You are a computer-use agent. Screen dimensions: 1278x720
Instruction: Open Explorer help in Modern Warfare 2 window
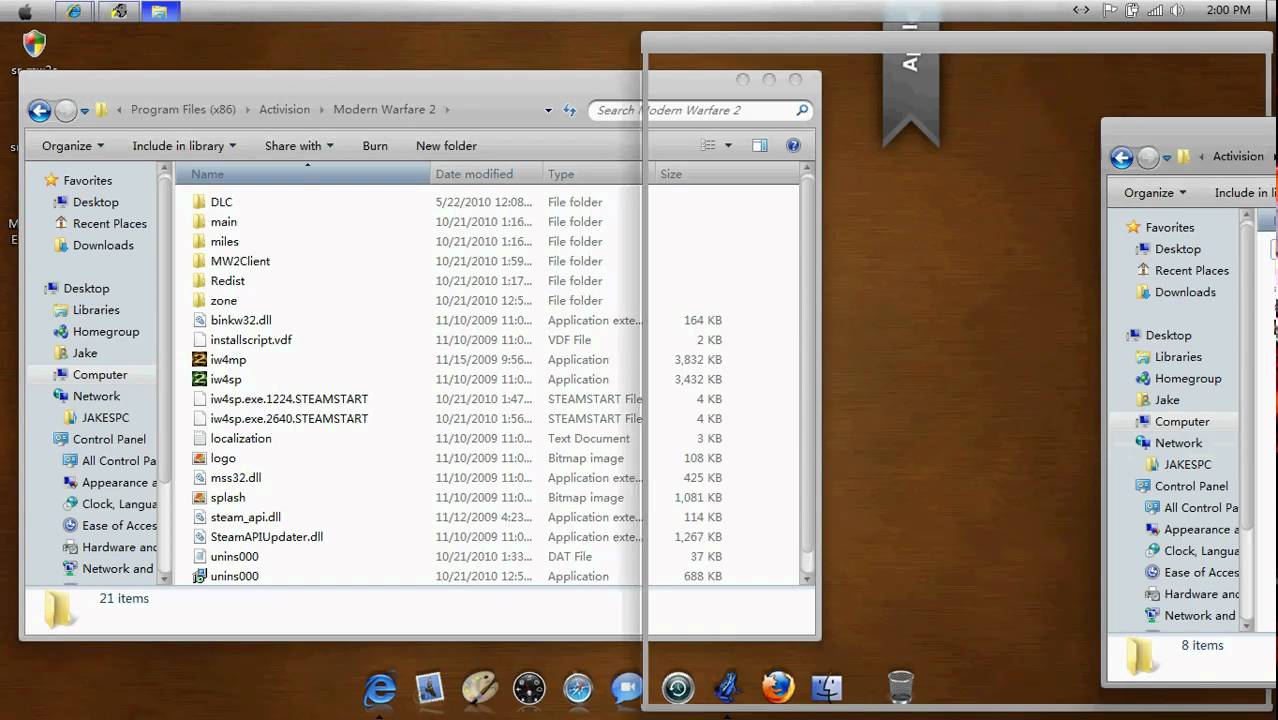[793, 145]
